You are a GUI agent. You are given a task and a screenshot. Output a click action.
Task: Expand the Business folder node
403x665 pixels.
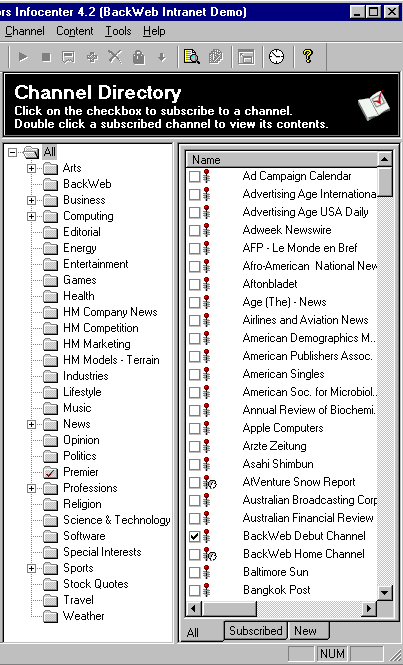pos(31,200)
